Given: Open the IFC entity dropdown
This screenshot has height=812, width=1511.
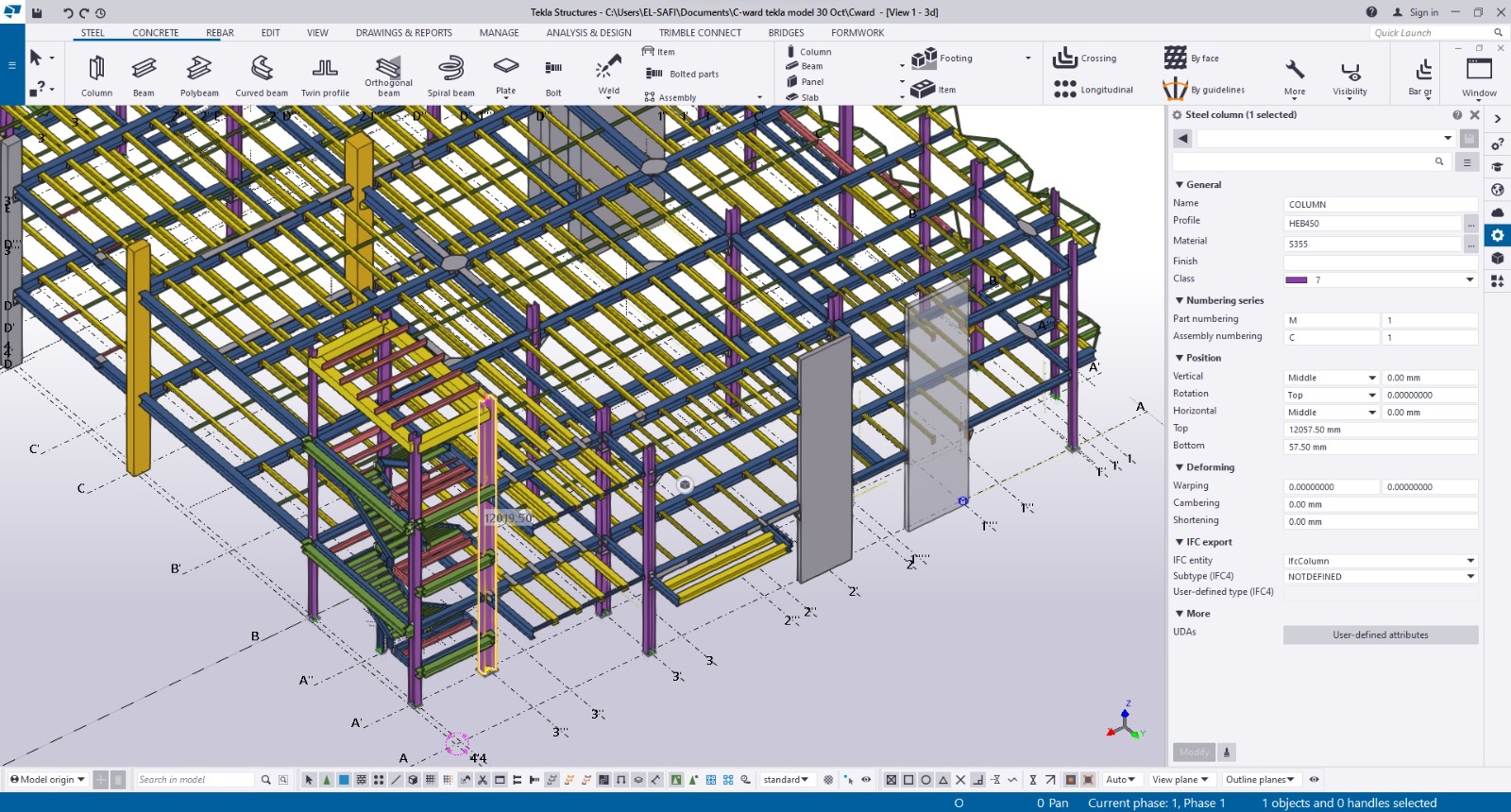Looking at the screenshot, I should [x=1470, y=561].
